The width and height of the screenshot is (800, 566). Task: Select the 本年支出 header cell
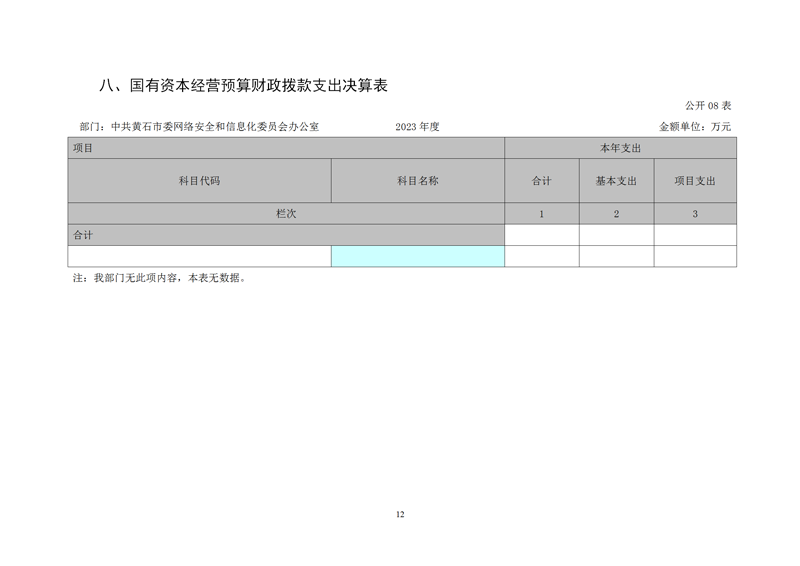coord(620,148)
